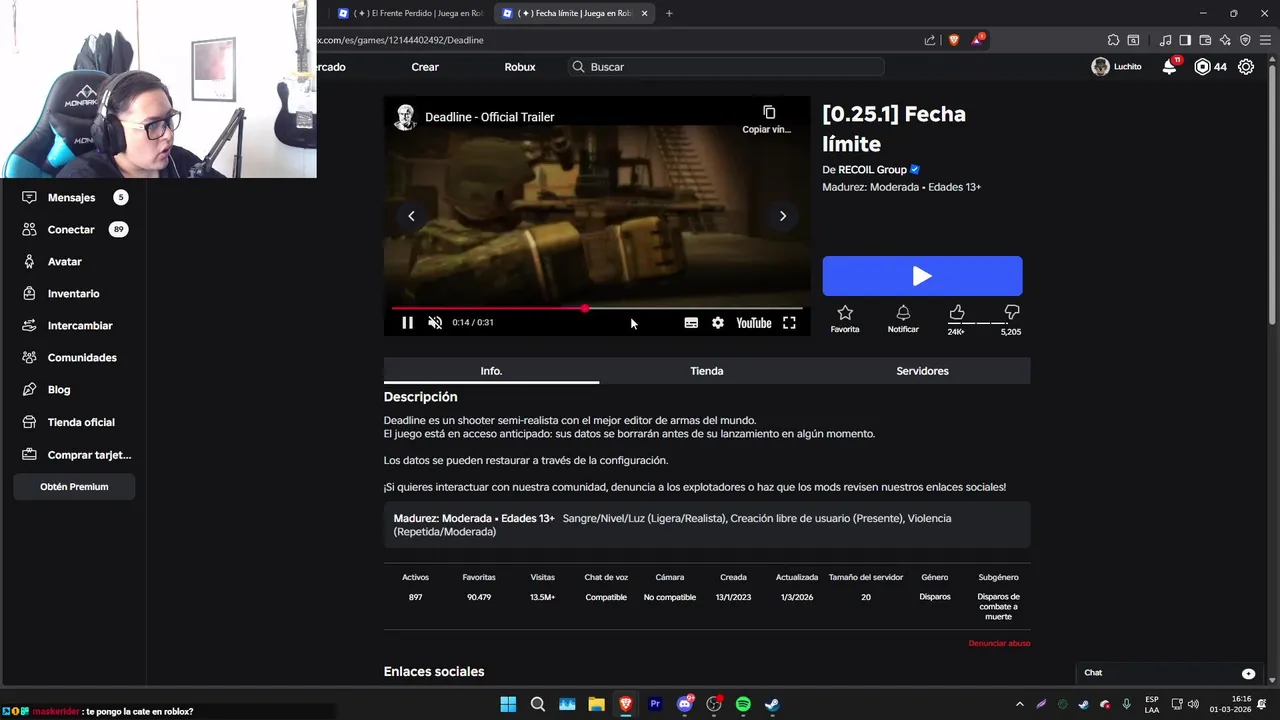Open Roblox notifications bell
Screen dimensions: 1280x720
(1169, 67)
